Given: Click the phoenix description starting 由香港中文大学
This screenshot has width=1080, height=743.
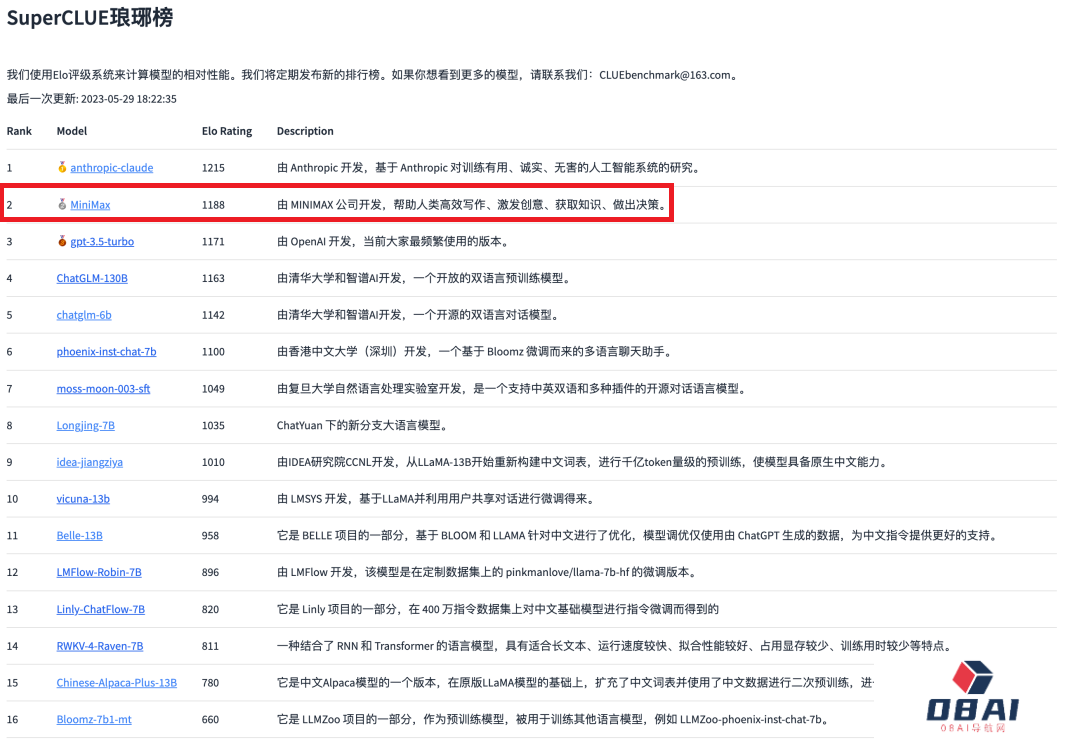Looking at the screenshot, I should [475, 352].
